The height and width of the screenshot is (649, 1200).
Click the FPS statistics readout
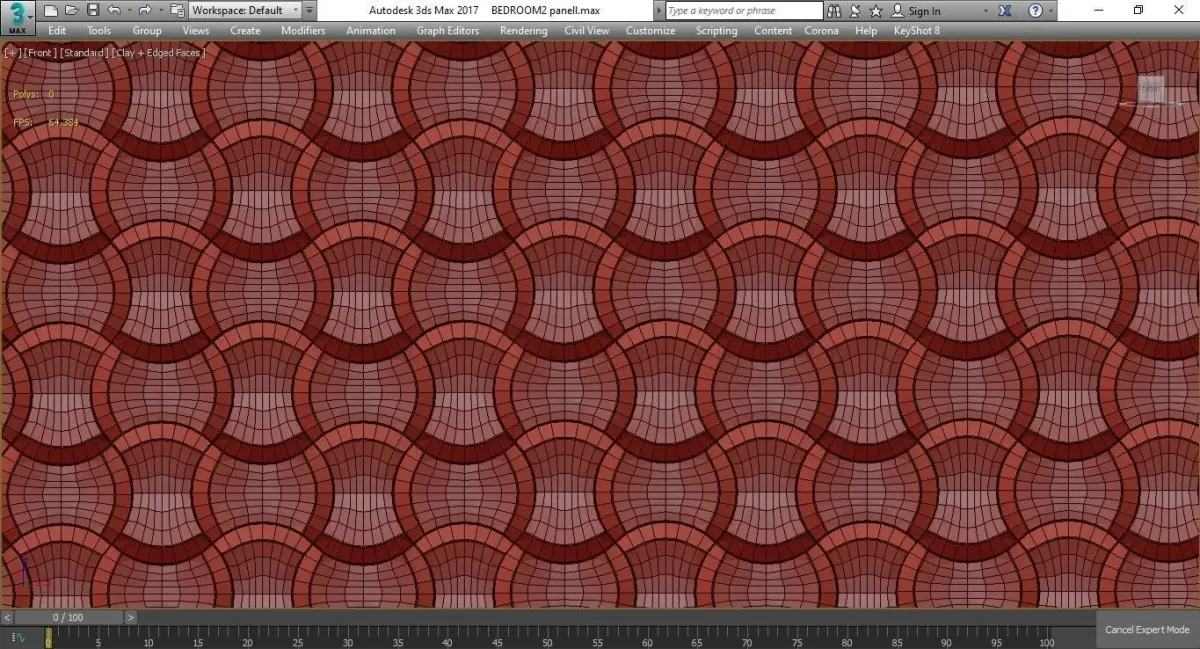coord(45,122)
